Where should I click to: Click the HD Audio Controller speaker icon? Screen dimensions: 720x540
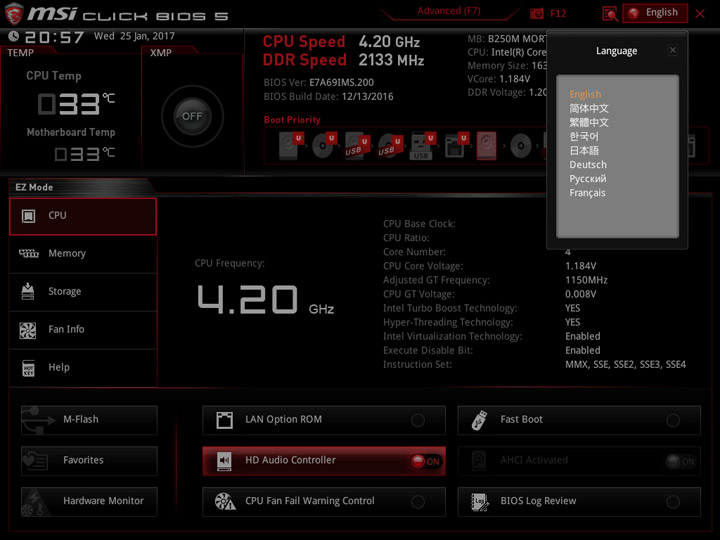pyautogui.click(x=225, y=461)
